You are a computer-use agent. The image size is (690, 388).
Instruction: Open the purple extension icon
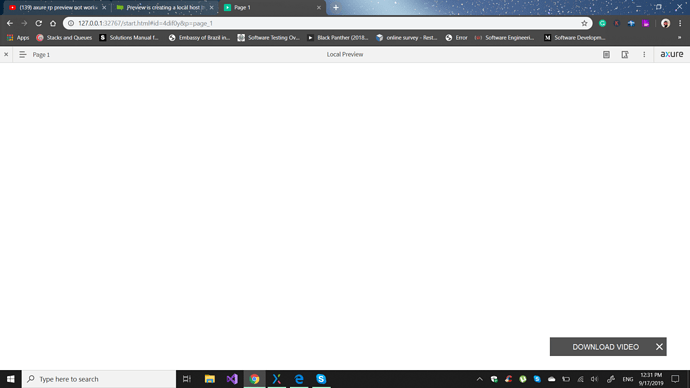point(646,23)
